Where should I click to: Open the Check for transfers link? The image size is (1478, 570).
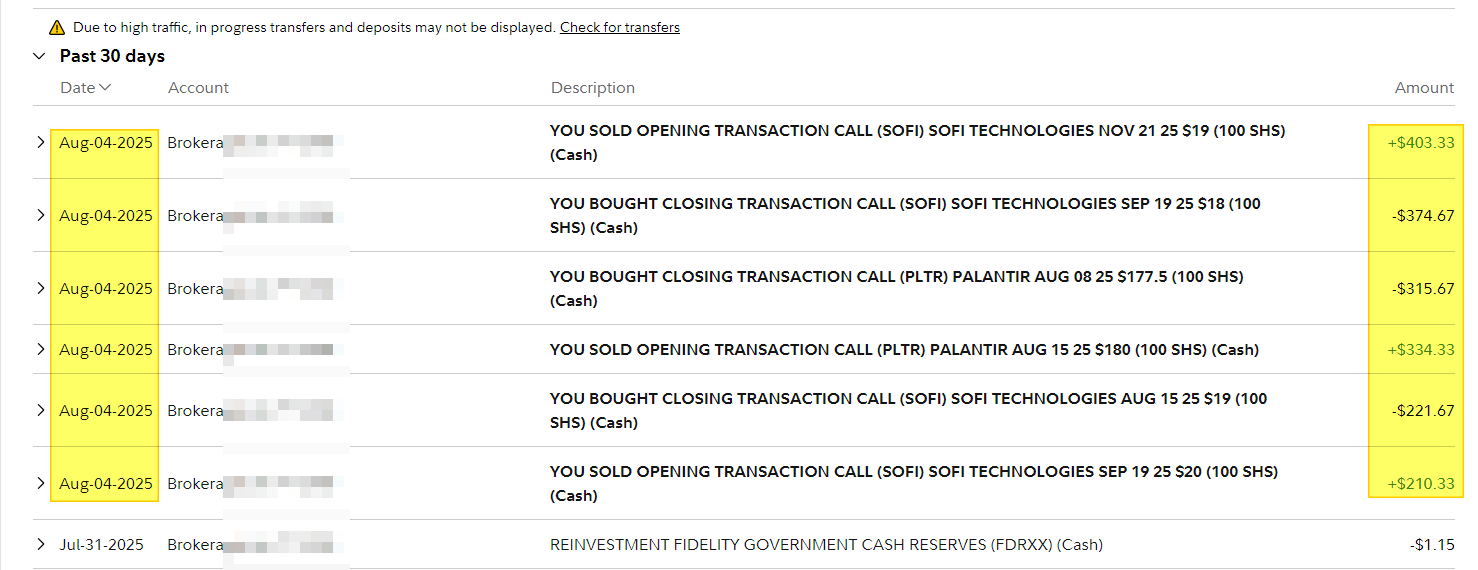coord(620,28)
